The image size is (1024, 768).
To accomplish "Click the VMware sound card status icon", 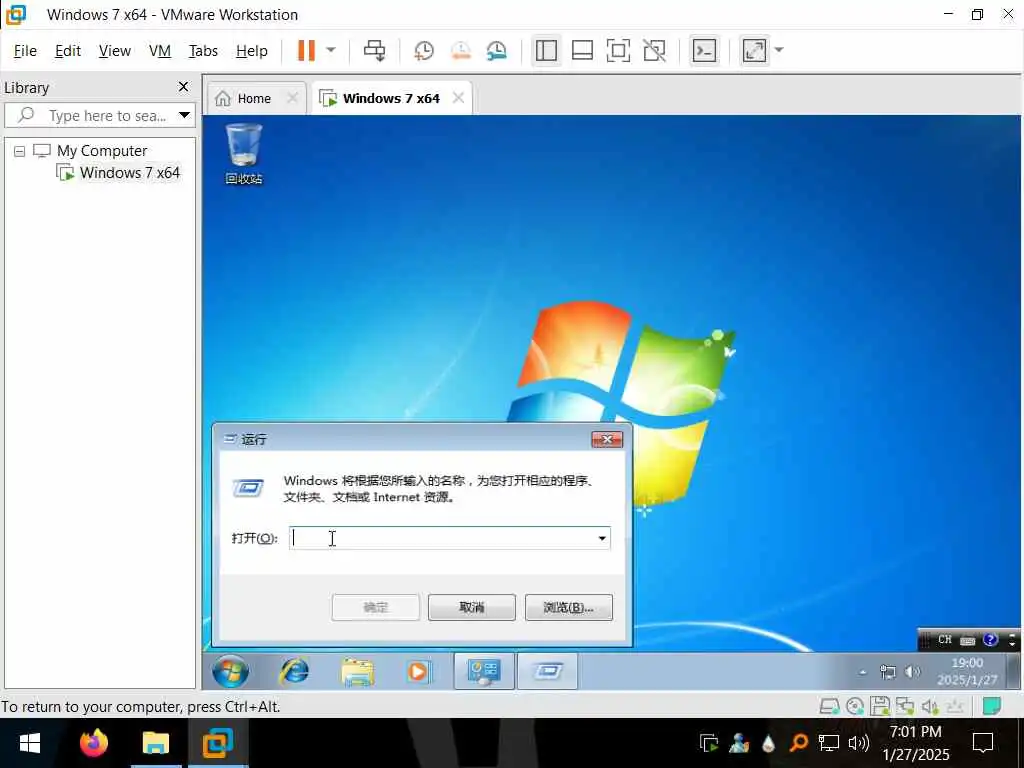I will pos(929,706).
